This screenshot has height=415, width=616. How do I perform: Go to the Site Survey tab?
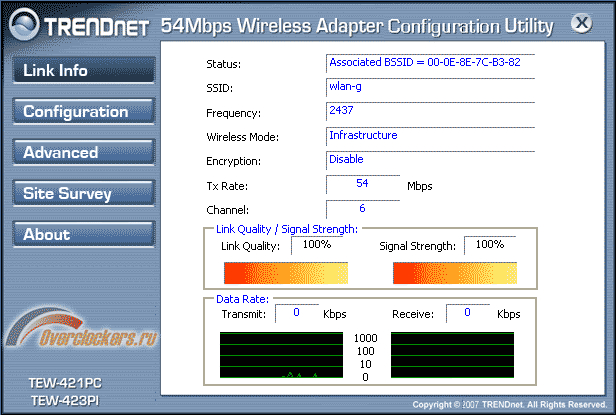(x=84, y=193)
